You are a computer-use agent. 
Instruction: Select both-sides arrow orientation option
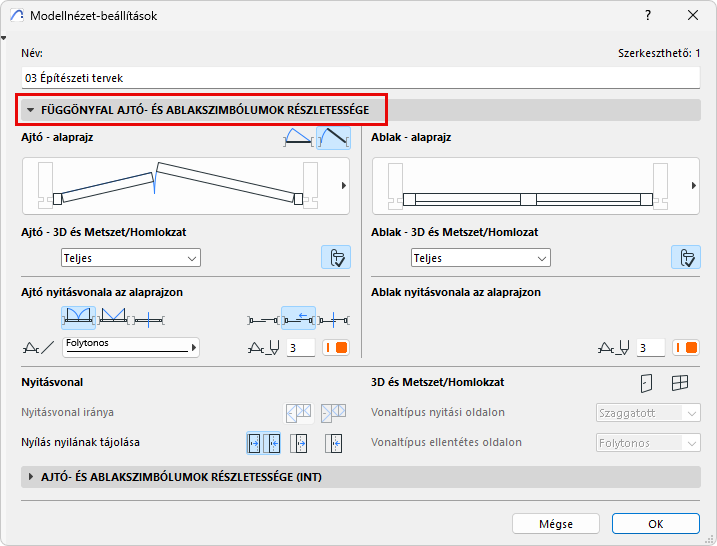click(x=263, y=443)
